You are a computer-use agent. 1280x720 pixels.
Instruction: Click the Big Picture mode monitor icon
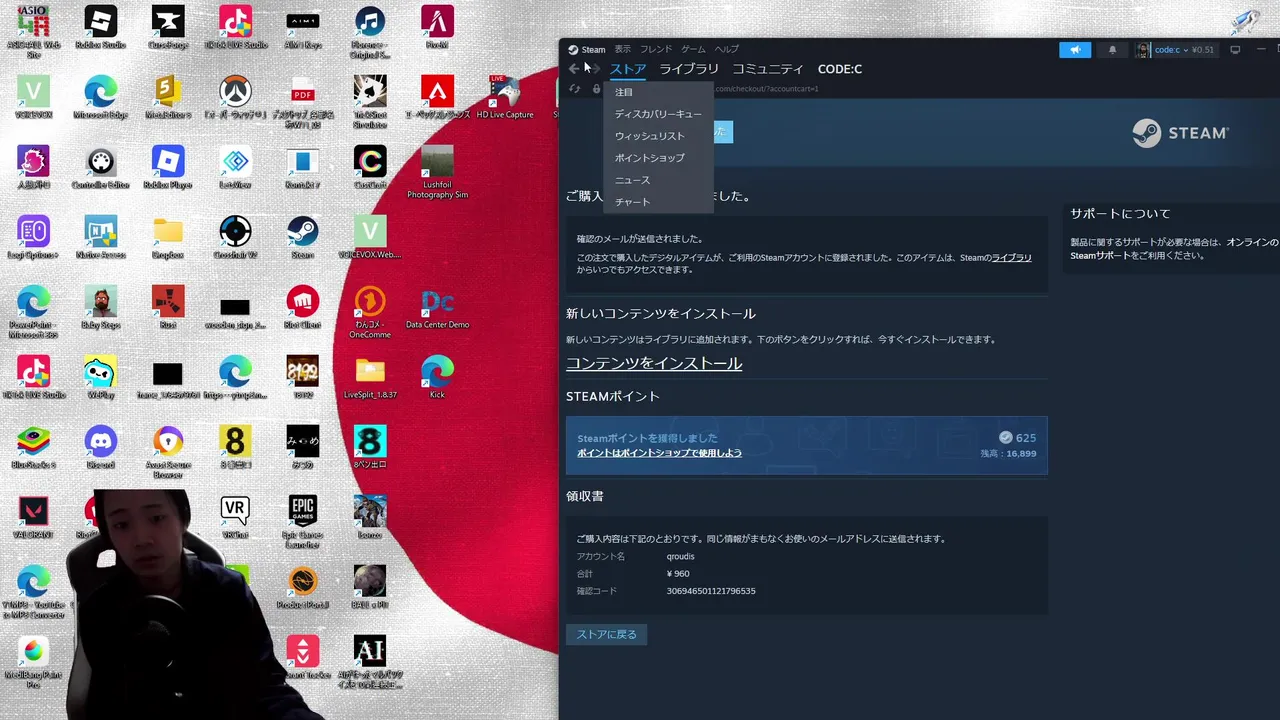coord(1235,50)
